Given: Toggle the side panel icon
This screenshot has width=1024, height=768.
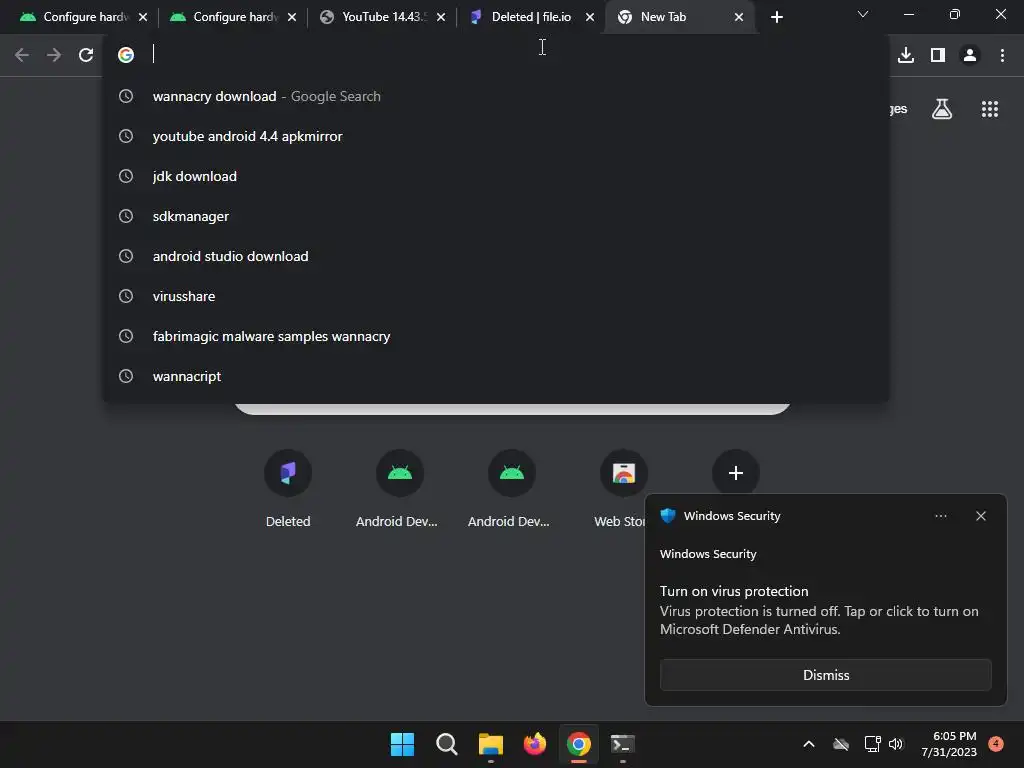Looking at the screenshot, I should click(938, 55).
